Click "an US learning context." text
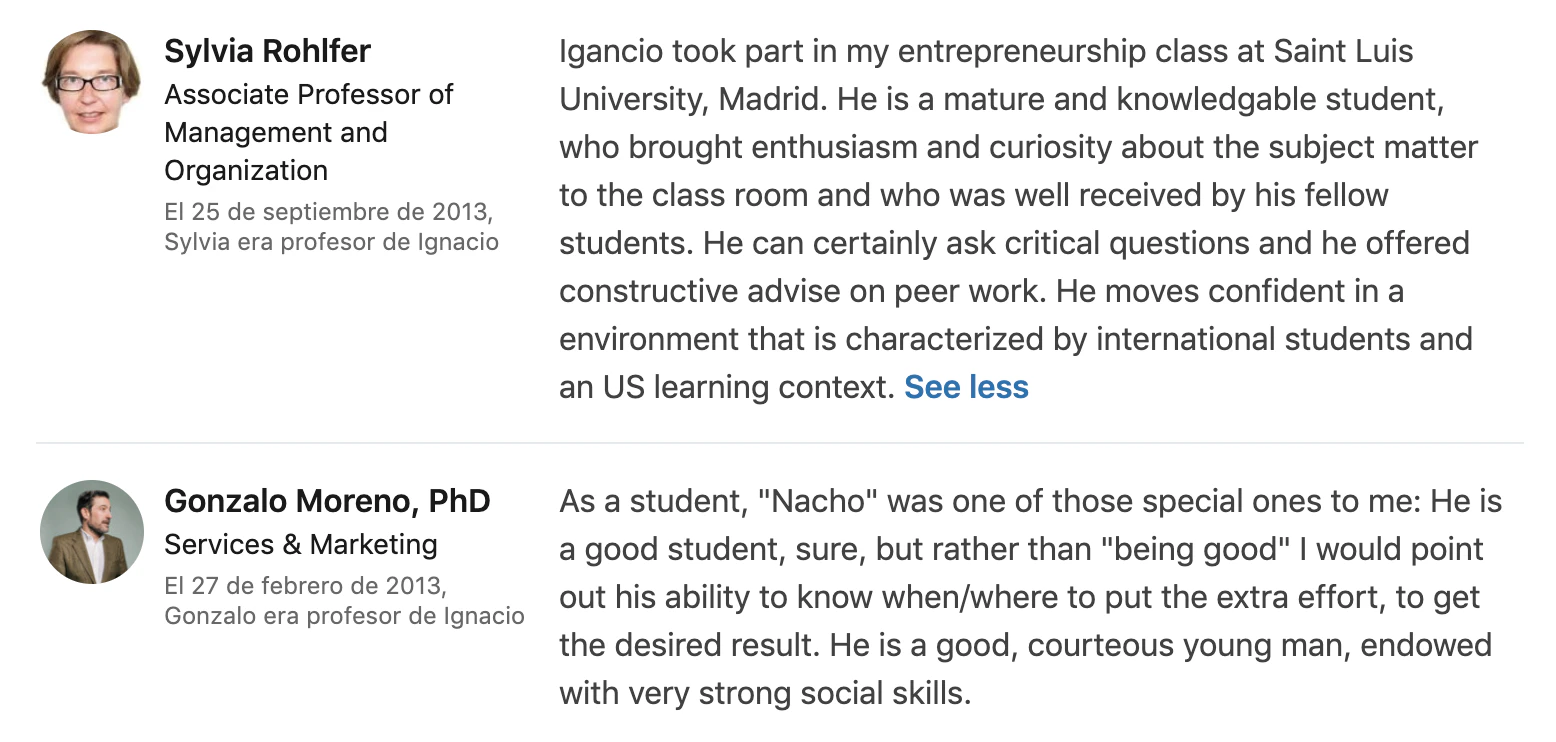Image resolution: width=1556 pixels, height=742 pixels. pos(726,387)
